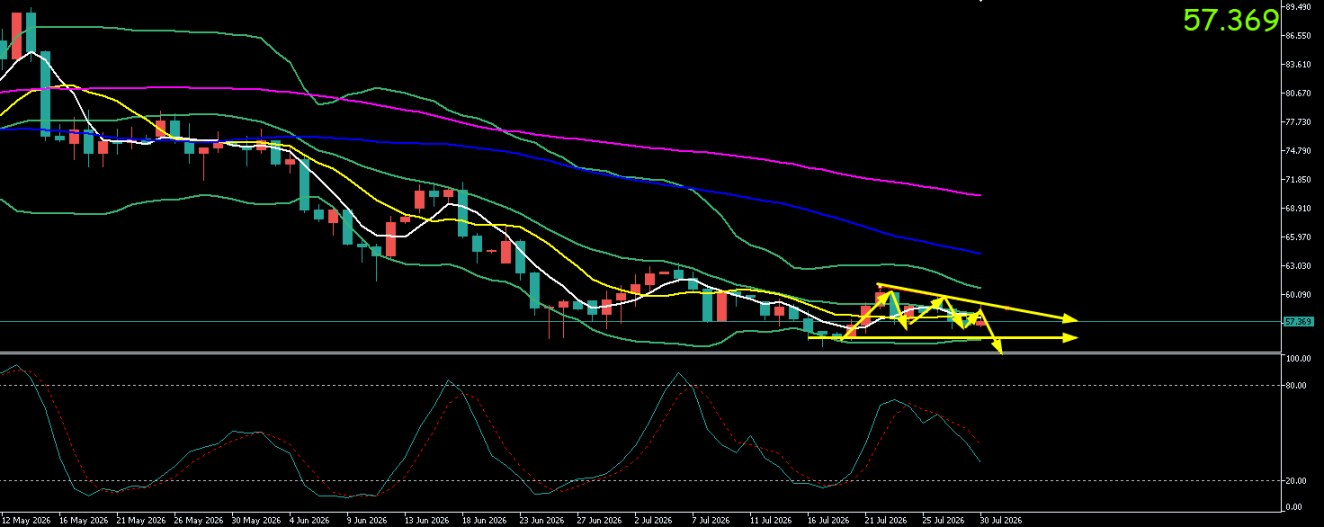This screenshot has height=527, width=1324.
Task: Click the 16 Jul 2026 date label
Action: coord(828,521)
